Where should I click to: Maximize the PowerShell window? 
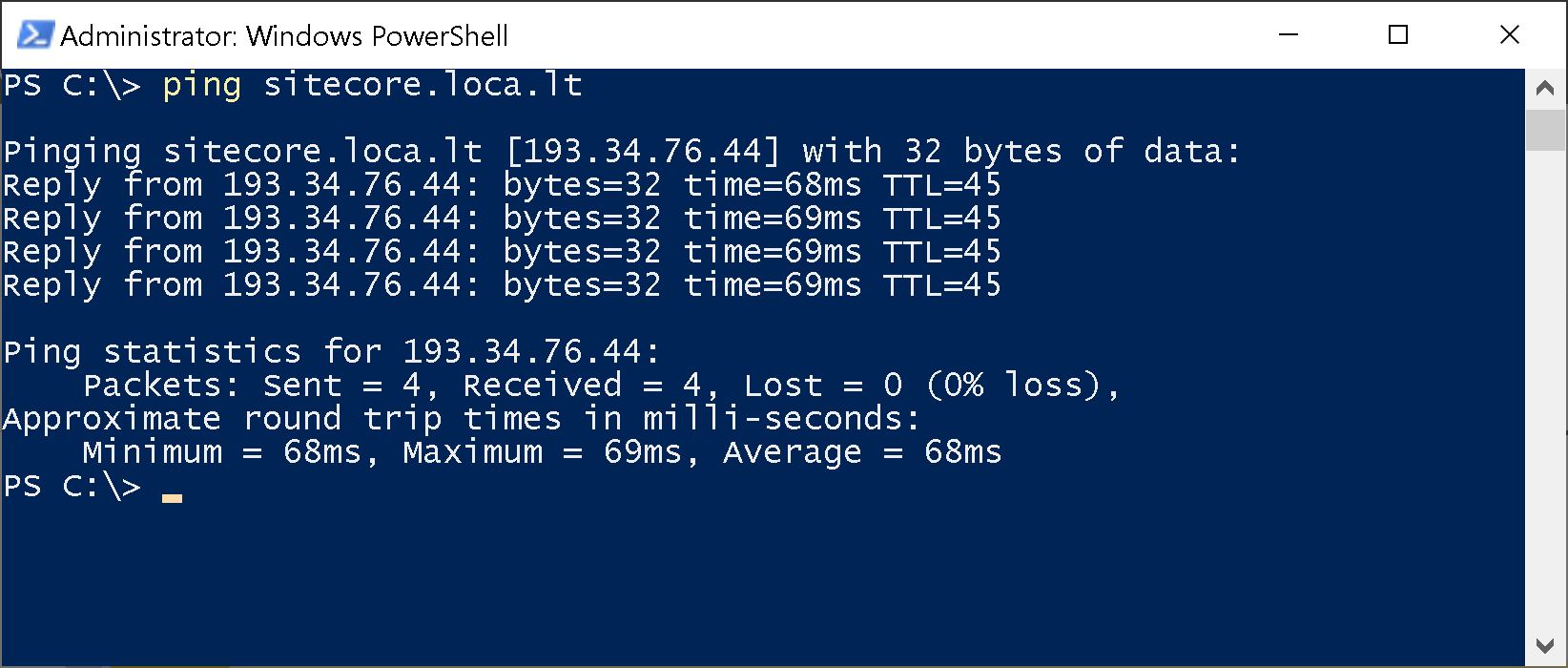pos(1398,35)
